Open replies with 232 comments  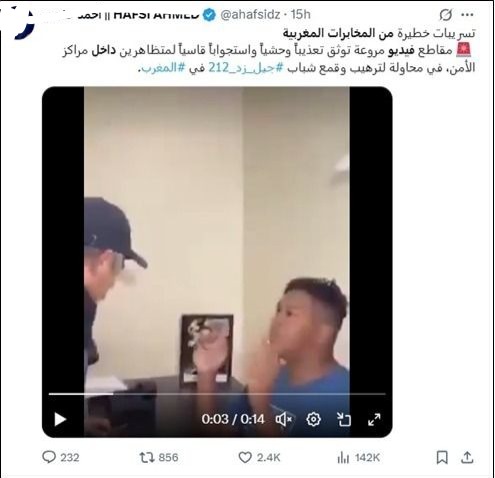pyautogui.click(x=61, y=457)
